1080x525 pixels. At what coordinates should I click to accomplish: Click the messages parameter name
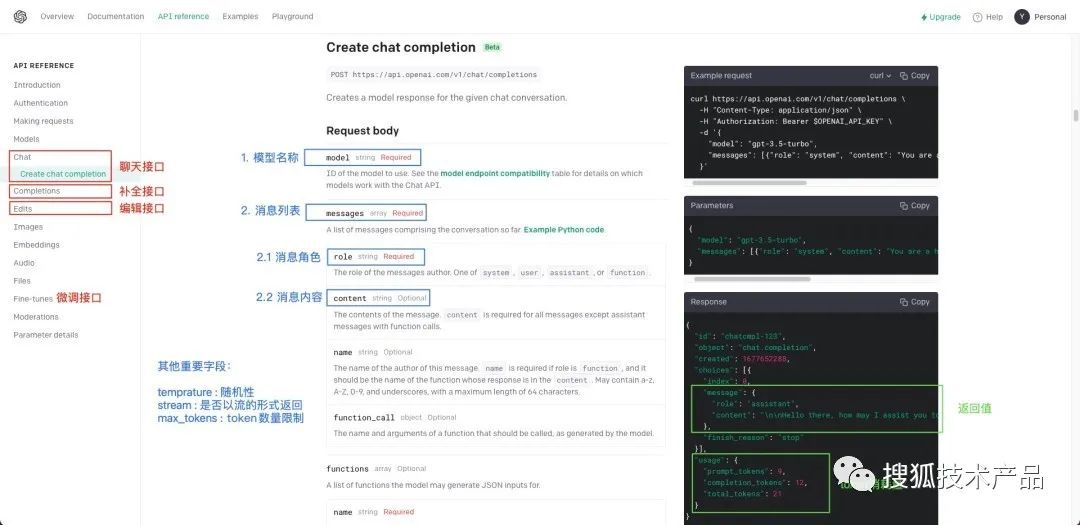click(345, 214)
